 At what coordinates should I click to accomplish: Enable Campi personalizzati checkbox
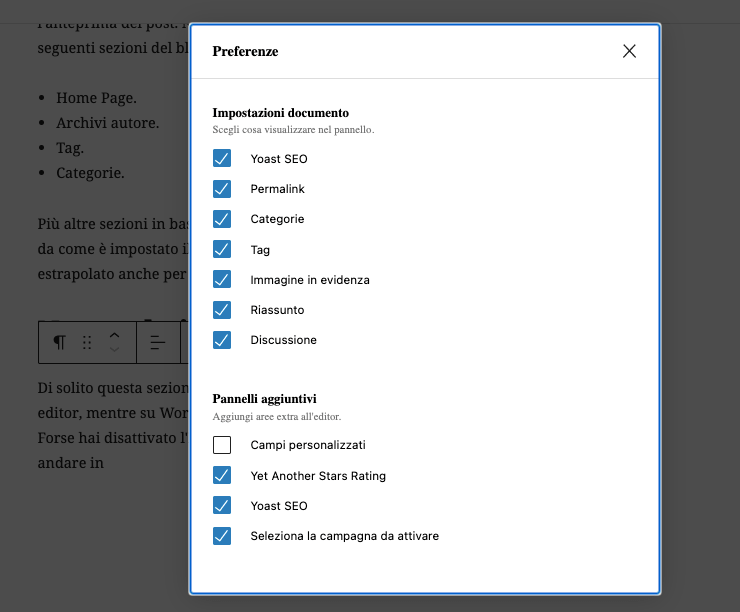point(222,445)
